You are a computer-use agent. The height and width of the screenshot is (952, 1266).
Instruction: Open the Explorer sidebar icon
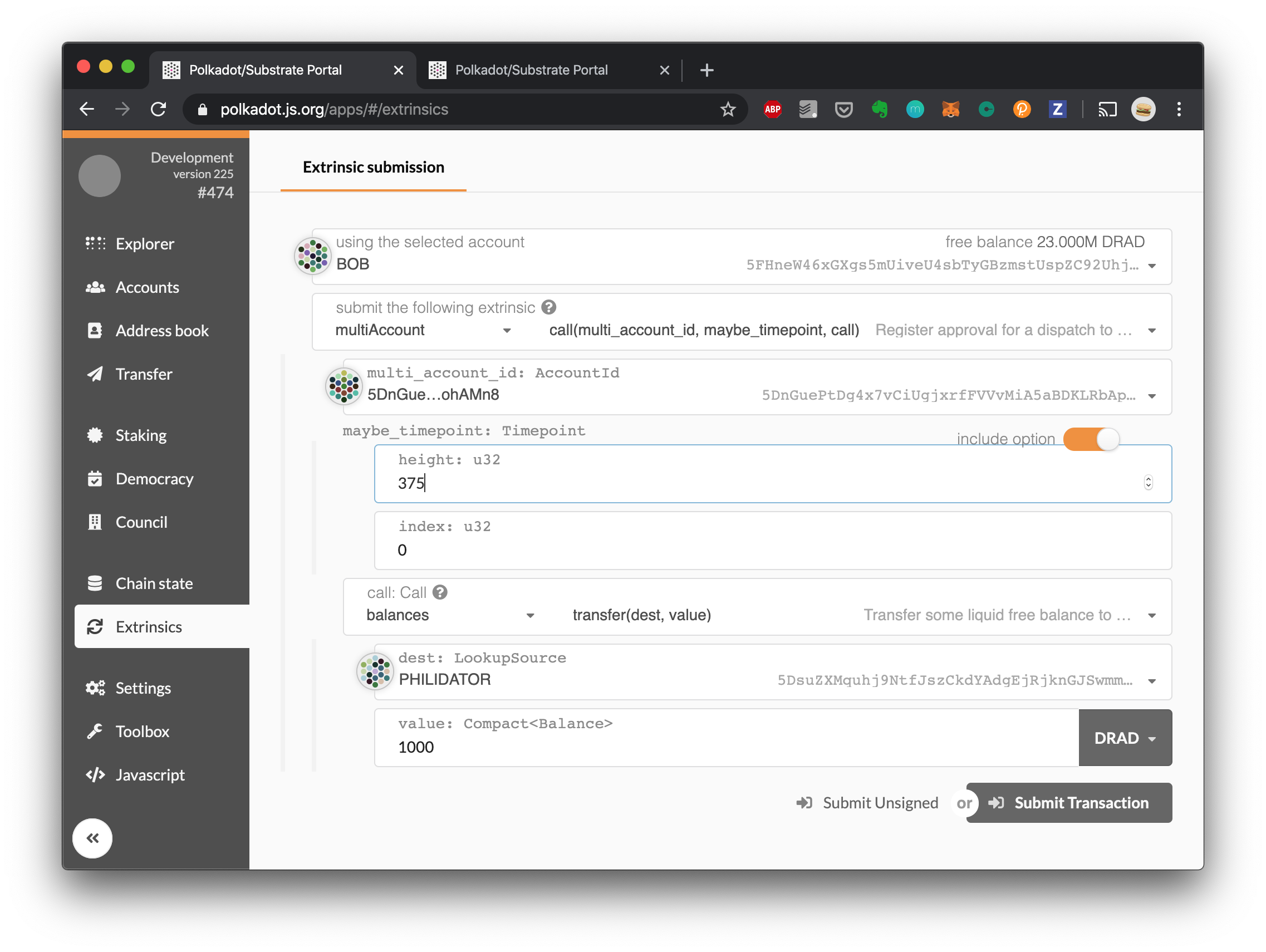point(95,244)
